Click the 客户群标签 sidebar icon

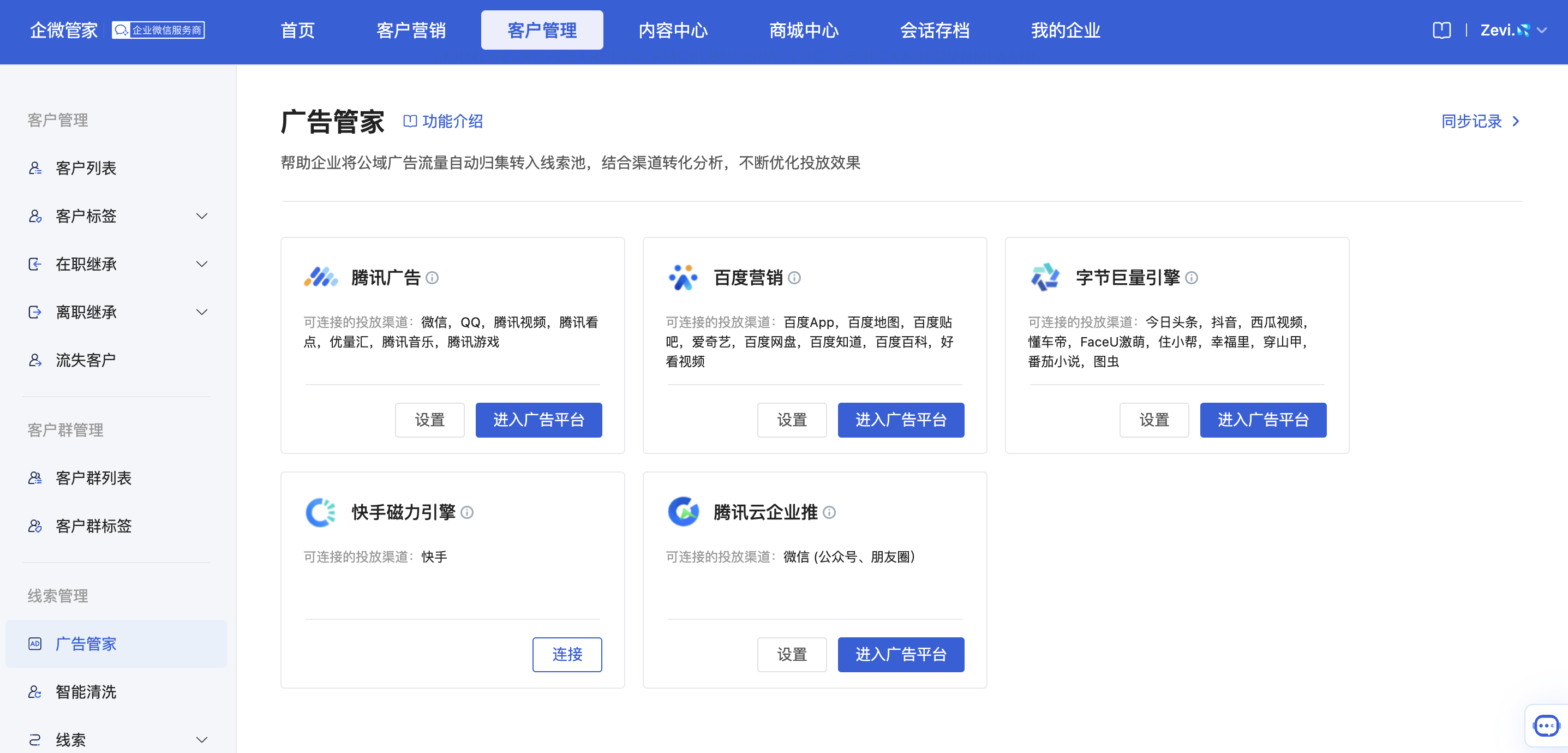pos(35,526)
